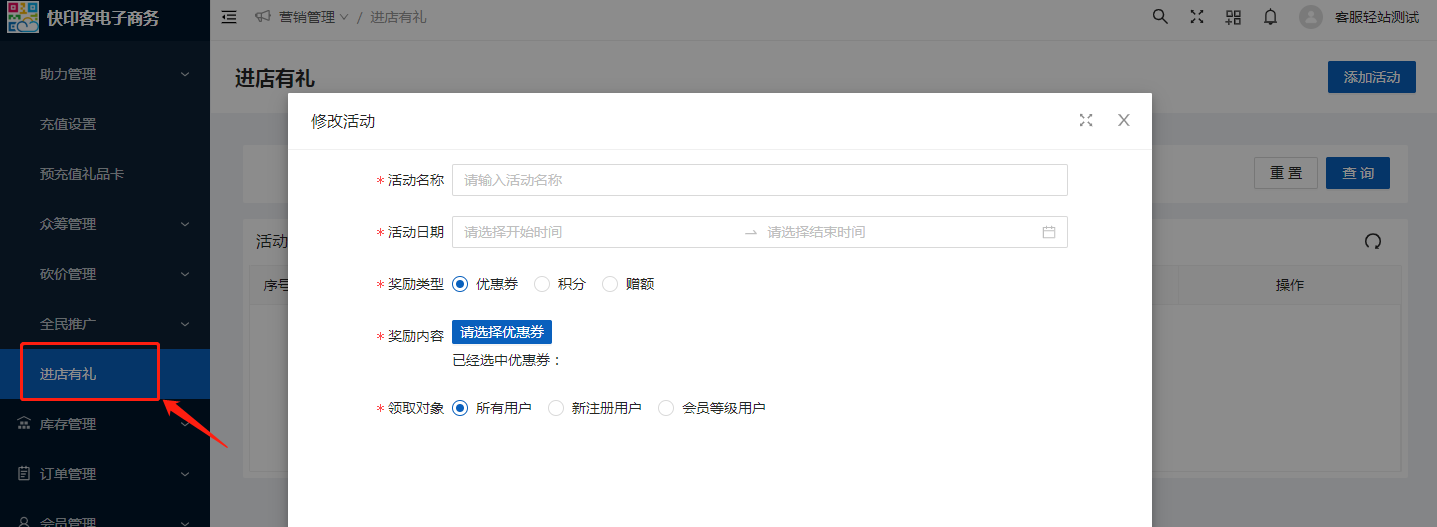Click the search icon in top header
Screen dimensions: 1437x527
point(1160,17)
